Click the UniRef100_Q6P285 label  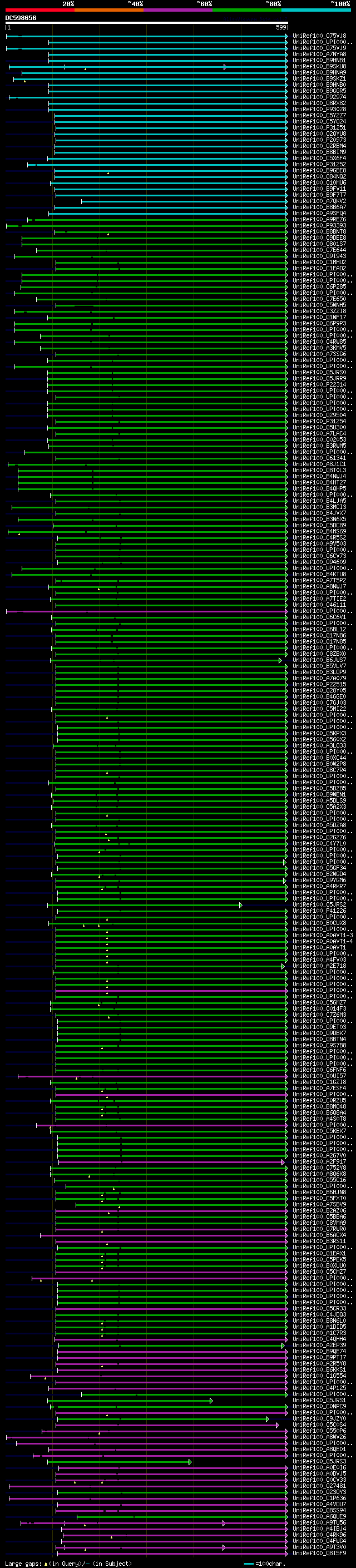(319, 288)
